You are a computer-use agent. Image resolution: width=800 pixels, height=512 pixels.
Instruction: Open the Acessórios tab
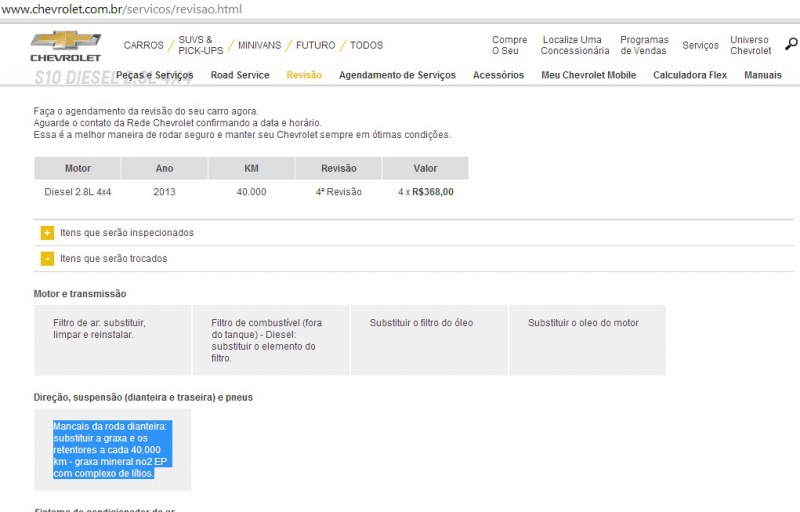pyautogui.click(x=498, y=75)
